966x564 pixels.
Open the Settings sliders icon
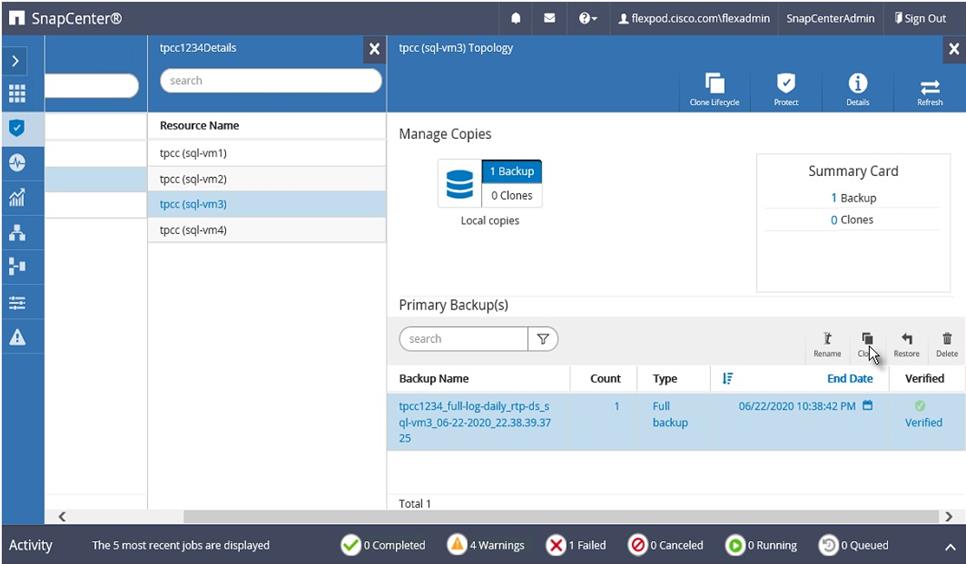(17, 302)
